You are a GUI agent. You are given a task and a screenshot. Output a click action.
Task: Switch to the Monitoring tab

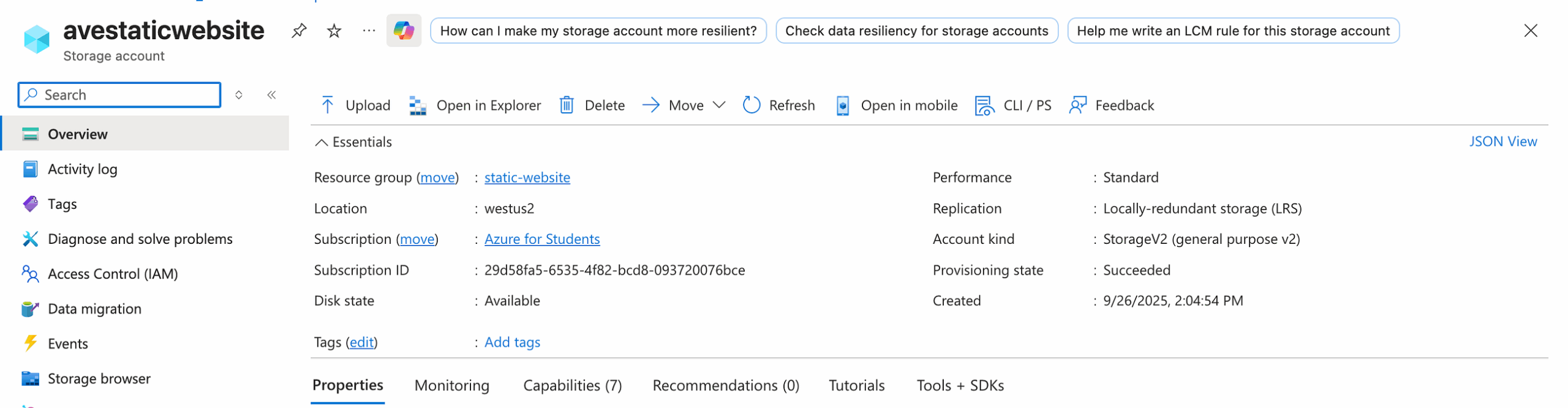[x=451, y=385]
